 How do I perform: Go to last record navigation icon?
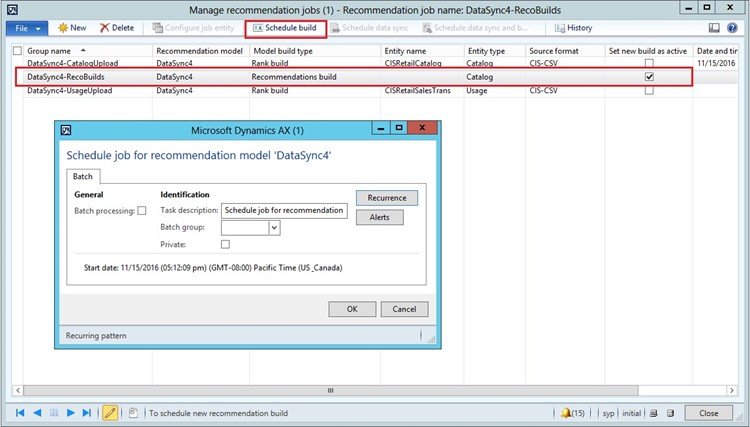[87, 413]
